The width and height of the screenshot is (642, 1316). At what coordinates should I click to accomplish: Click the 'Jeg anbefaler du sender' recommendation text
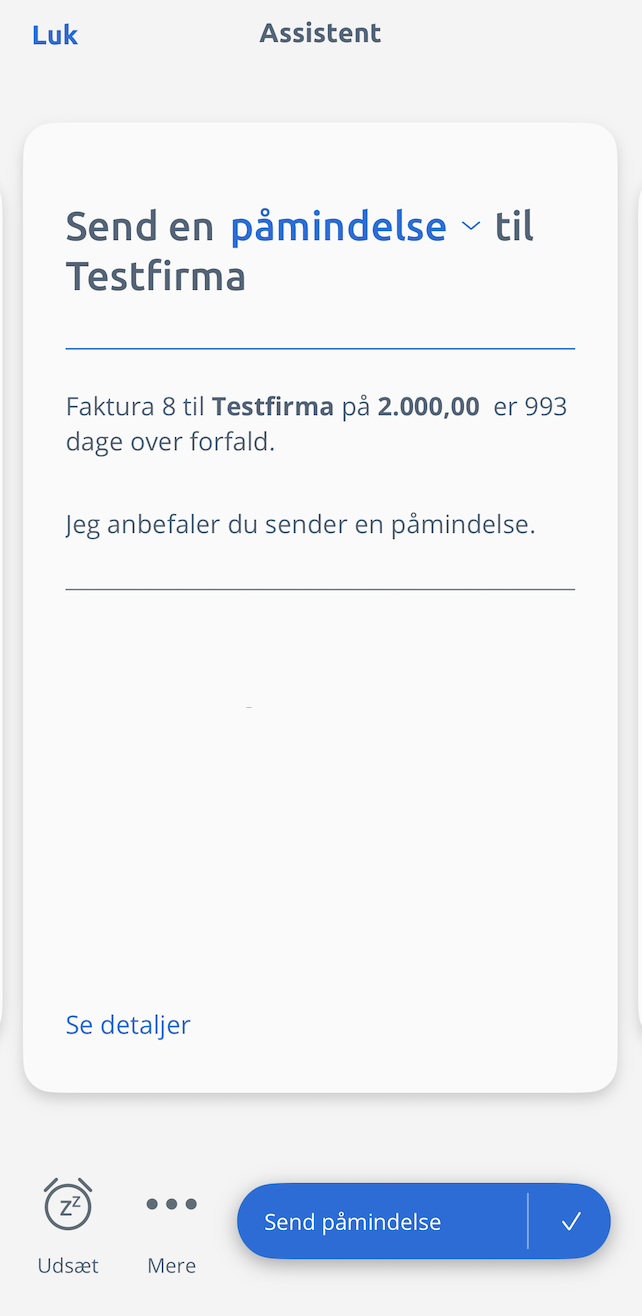pos(300,525)
